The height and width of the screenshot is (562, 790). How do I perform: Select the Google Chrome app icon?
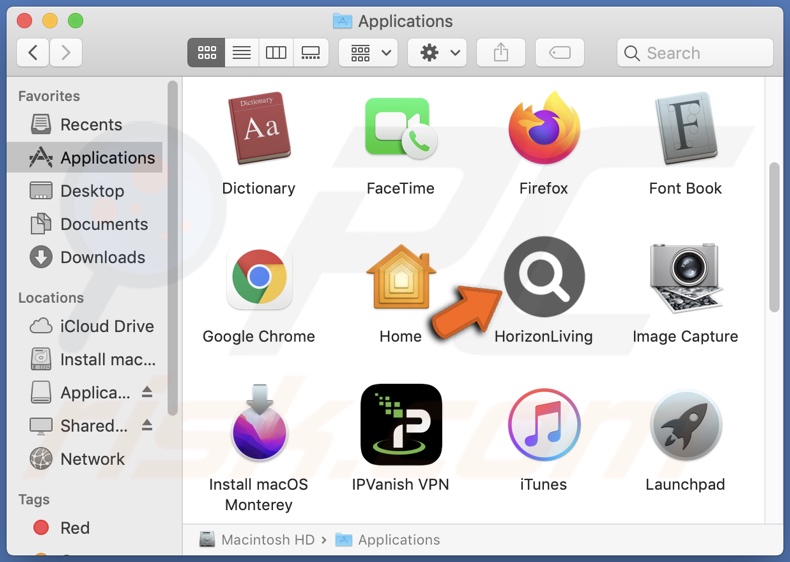[259, 276]
